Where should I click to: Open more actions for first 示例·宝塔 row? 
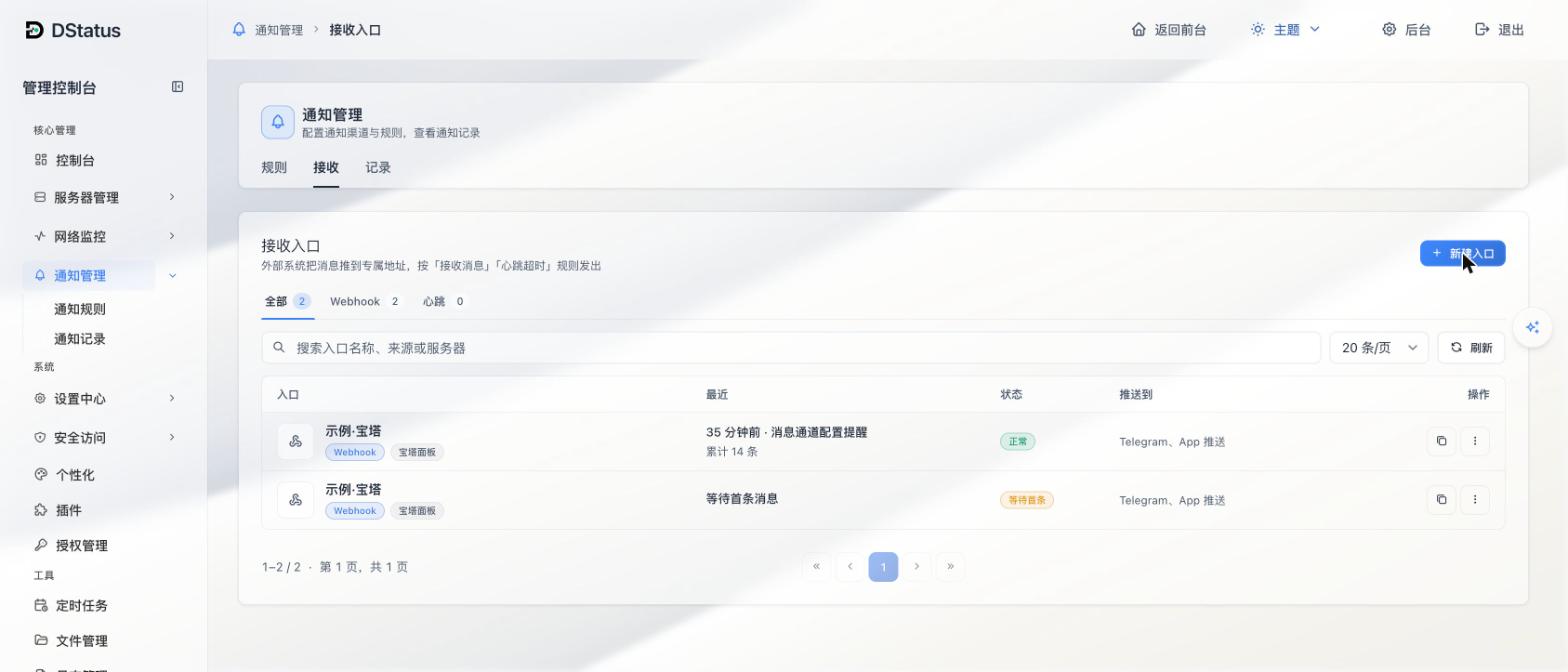click(x=1475, y=441)
